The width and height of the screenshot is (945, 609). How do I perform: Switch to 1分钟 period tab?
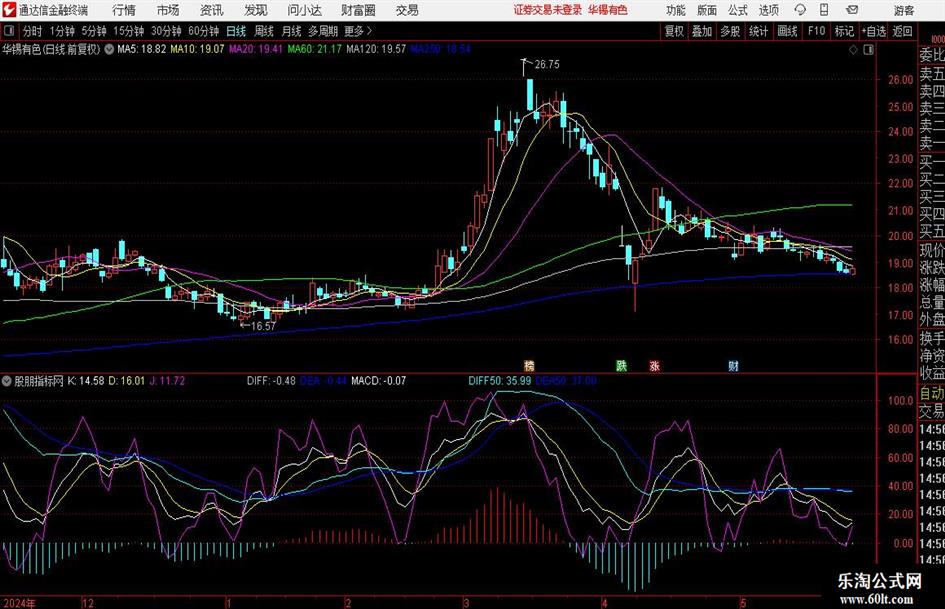click(x=61, y=31)
